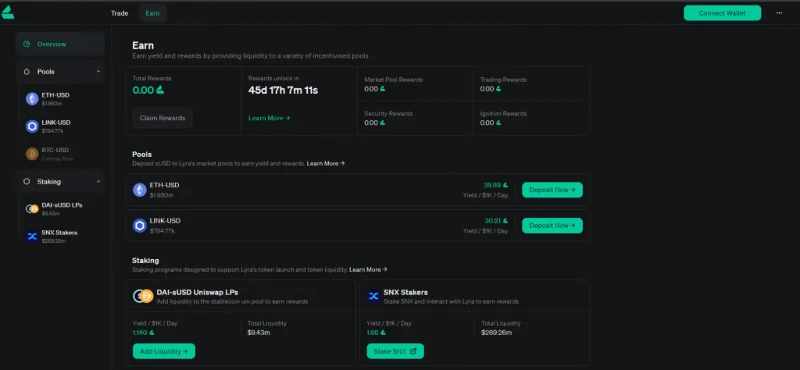800x370 pixels.
Task: Click the droplet icon next to Pools
Action: pos(27,72)
